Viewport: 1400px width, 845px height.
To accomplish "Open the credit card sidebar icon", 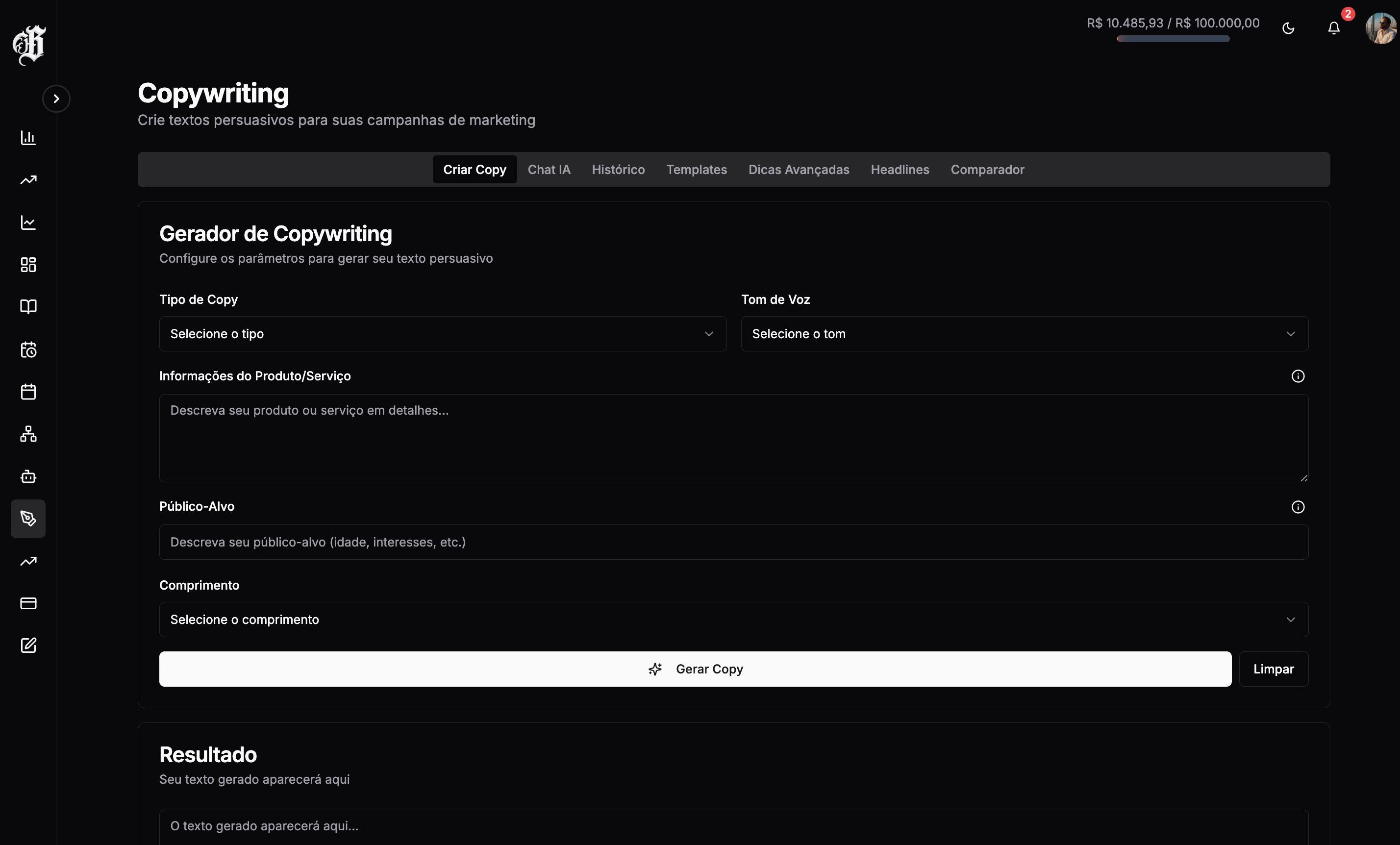I will [x=28, y=603].
